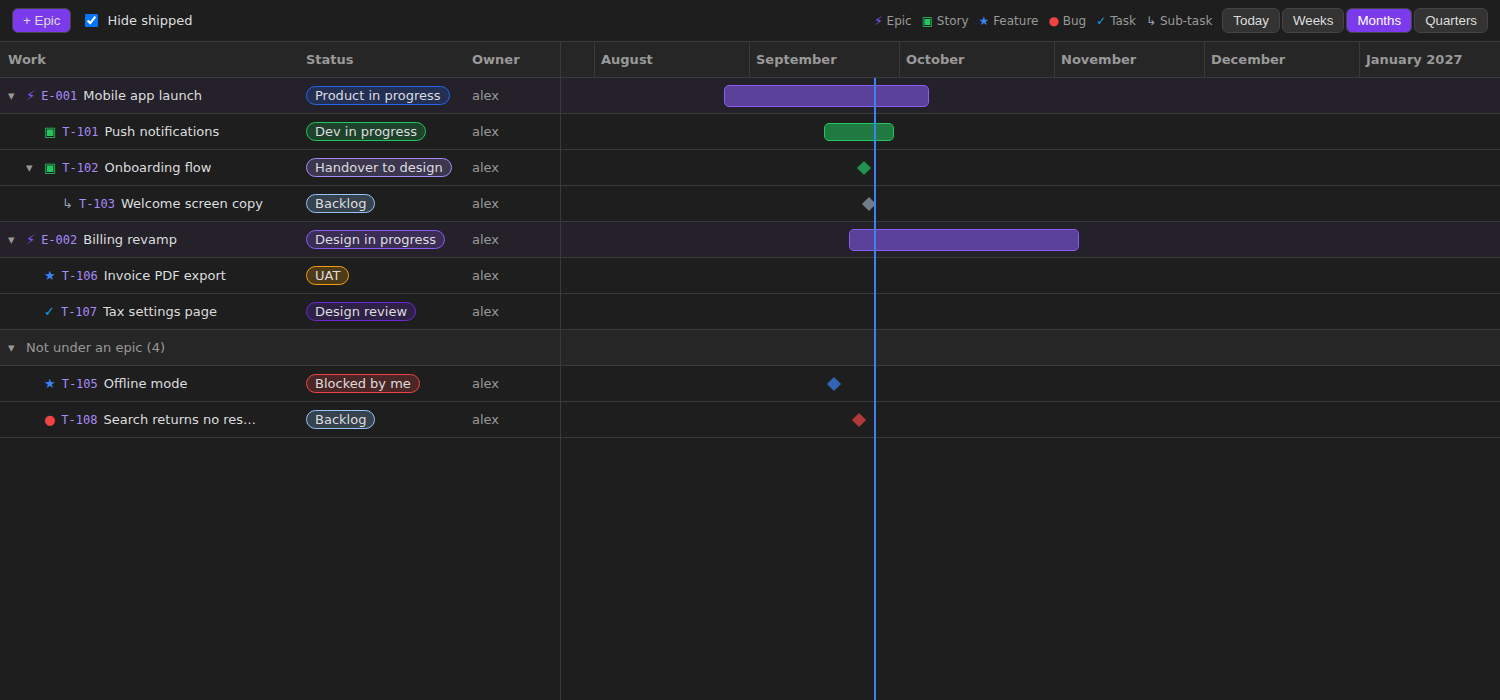Collapse the T-102 Onboarding flow story

pyautogui.click(x=29, y=168)
